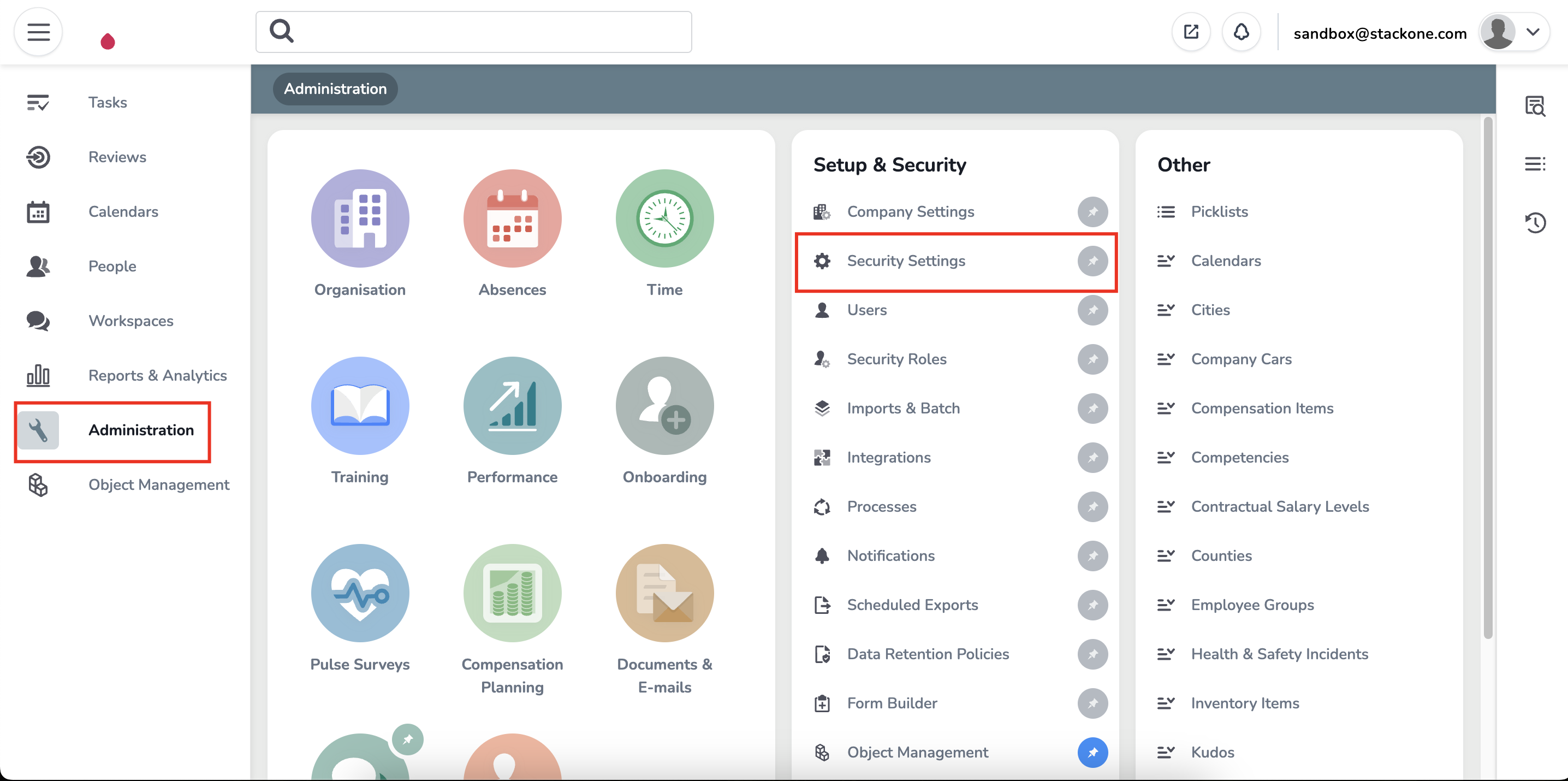Viewport: 1568px width, 781px height.
Task: Toggle pin for Security Roles
Action: [x=1092, y=359]
